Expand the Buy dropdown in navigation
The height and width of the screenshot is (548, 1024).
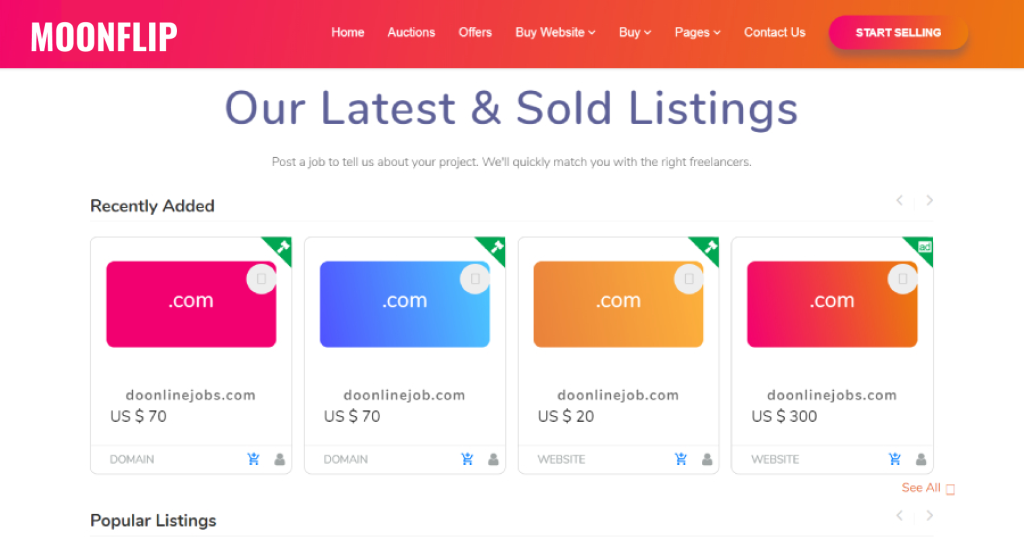click(x=635, y=33)
